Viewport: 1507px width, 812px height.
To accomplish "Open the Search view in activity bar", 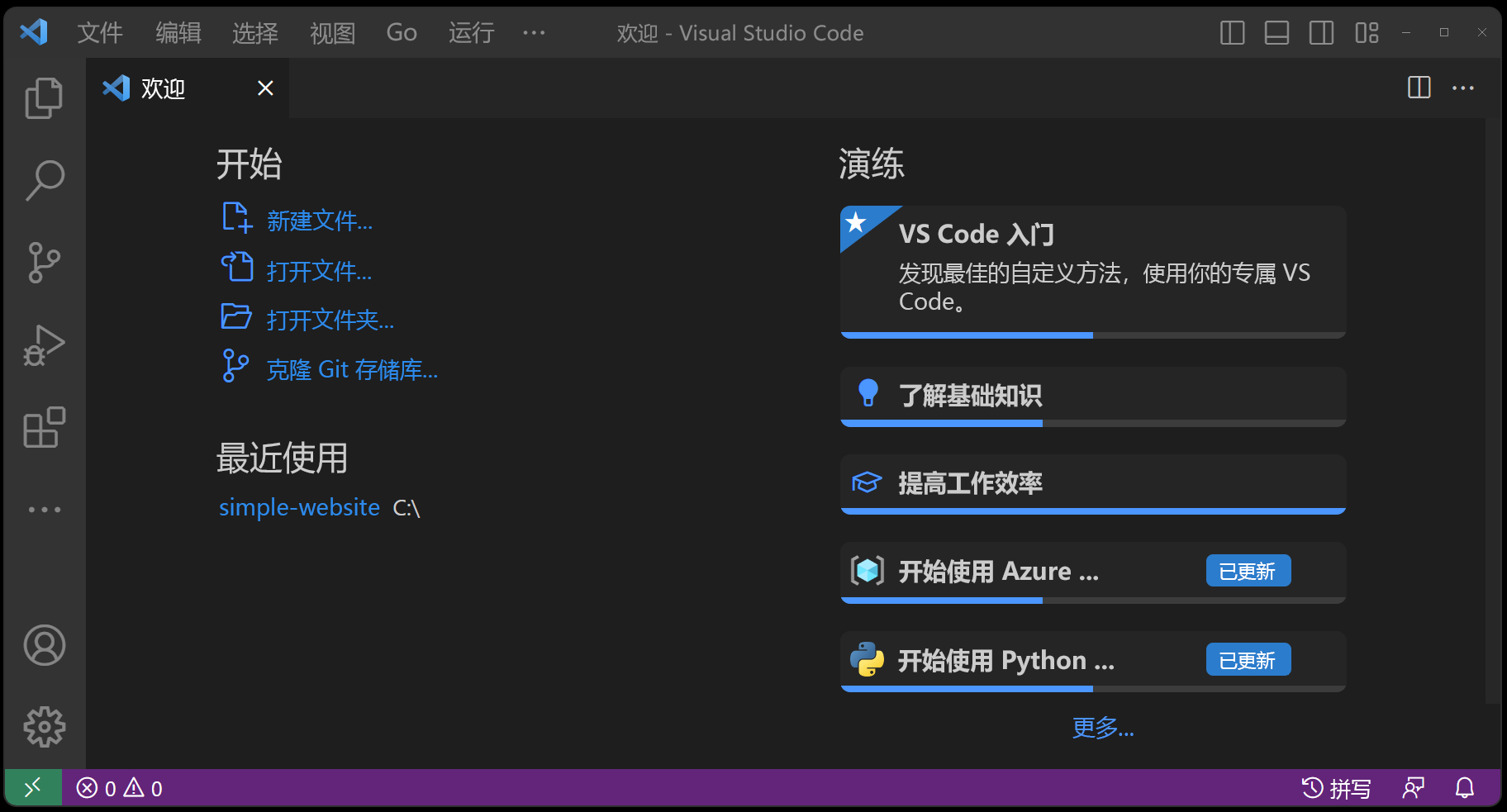I will [x=44, y=180].
